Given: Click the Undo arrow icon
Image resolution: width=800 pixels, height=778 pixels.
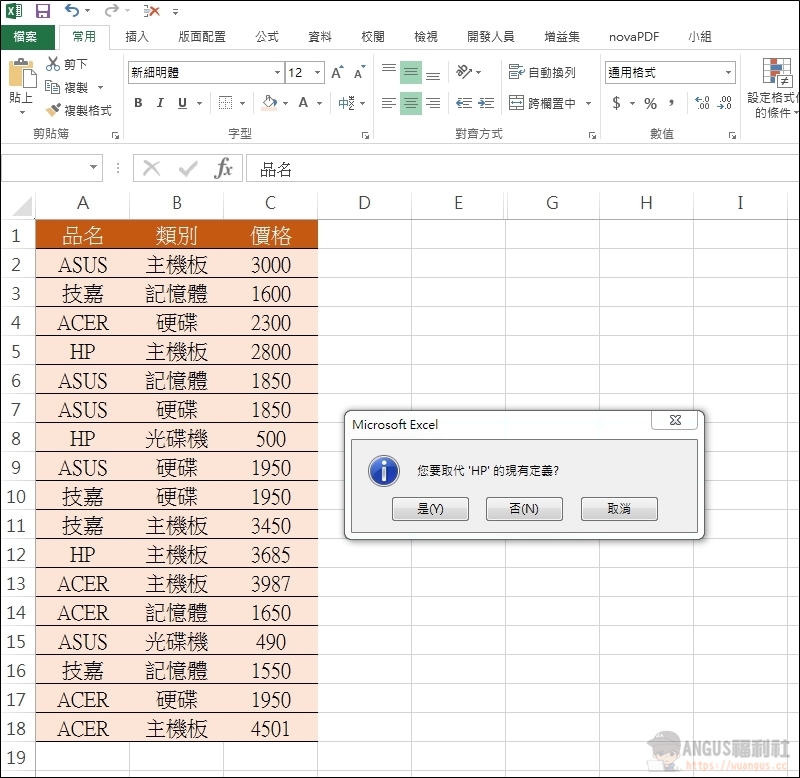Looking at the screenshot, I should point(72,11).
